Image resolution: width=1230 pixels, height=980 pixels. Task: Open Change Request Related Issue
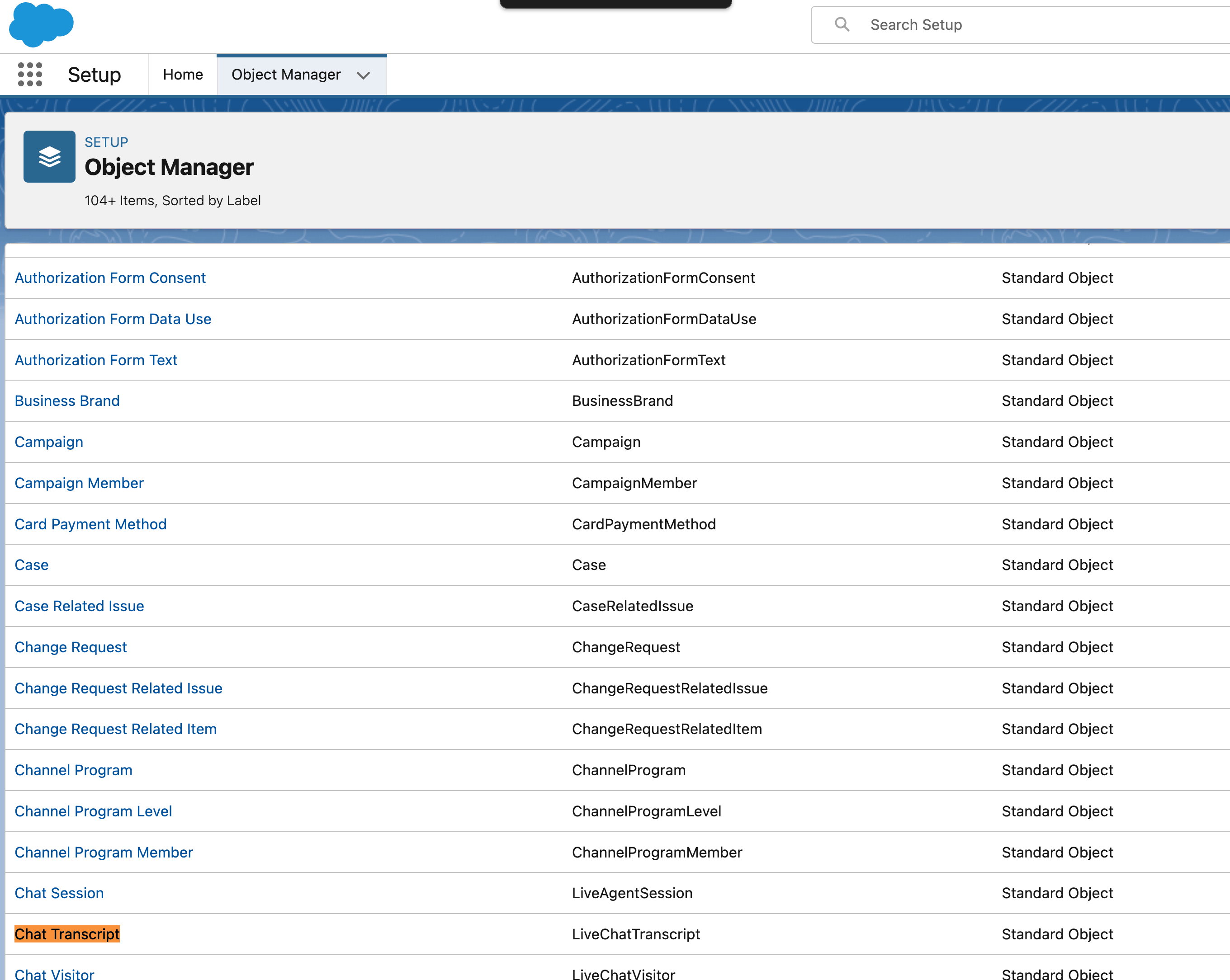pyautogui.click(x=118, y=688)
